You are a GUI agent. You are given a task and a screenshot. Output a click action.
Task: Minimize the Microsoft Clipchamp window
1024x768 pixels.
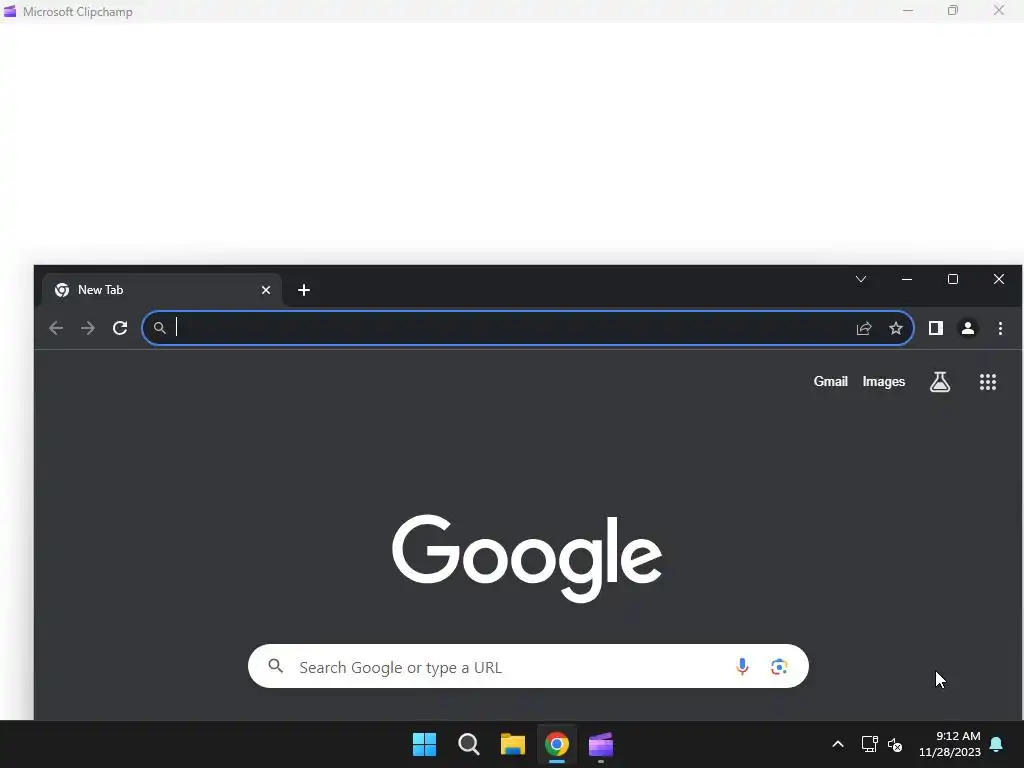pos(908,10)
